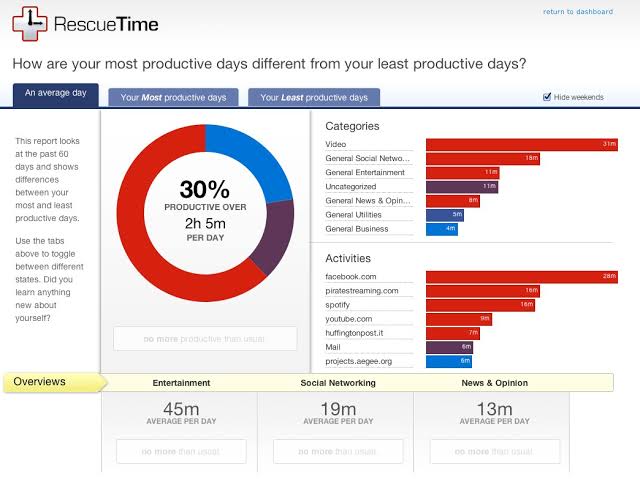The width and height of the screenshot is (640, 479).
Task: Open the piratestreaming.com activity entry
Action: [x=362, y=290]
